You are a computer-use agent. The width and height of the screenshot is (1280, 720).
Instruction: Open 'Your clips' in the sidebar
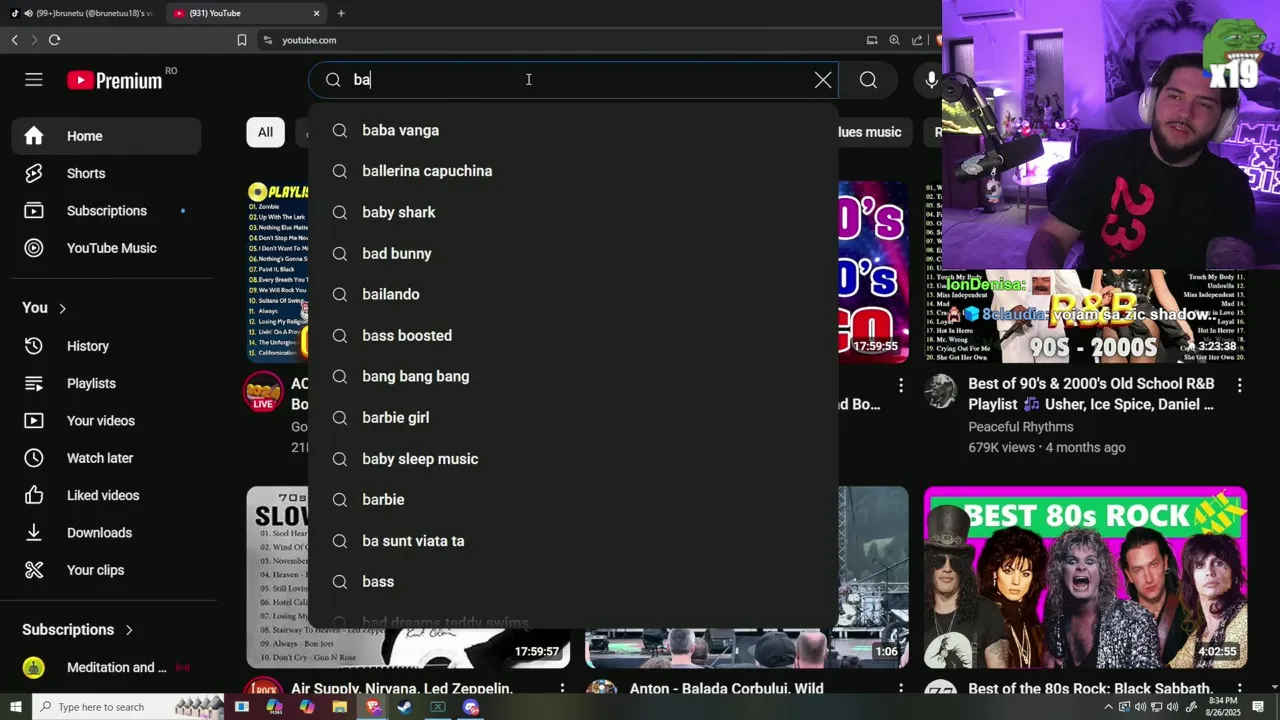106,570
